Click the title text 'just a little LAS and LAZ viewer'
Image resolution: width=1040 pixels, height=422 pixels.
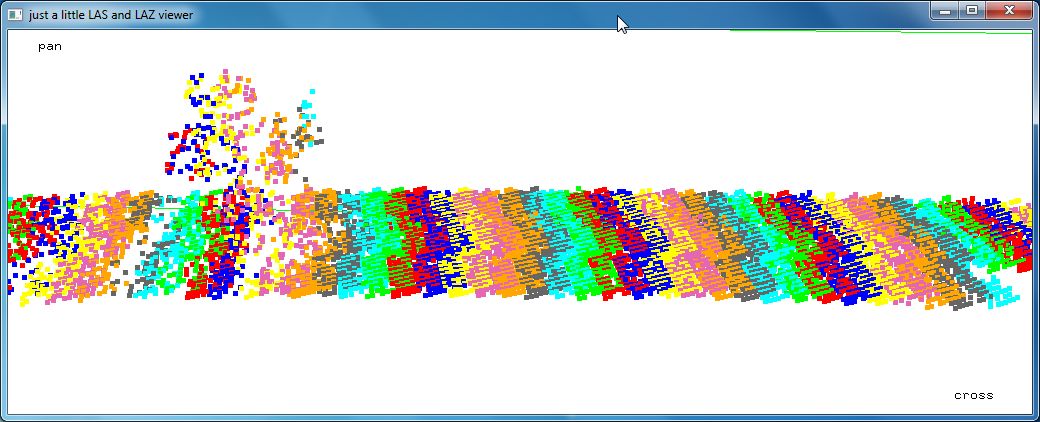[x=111, y=15]
